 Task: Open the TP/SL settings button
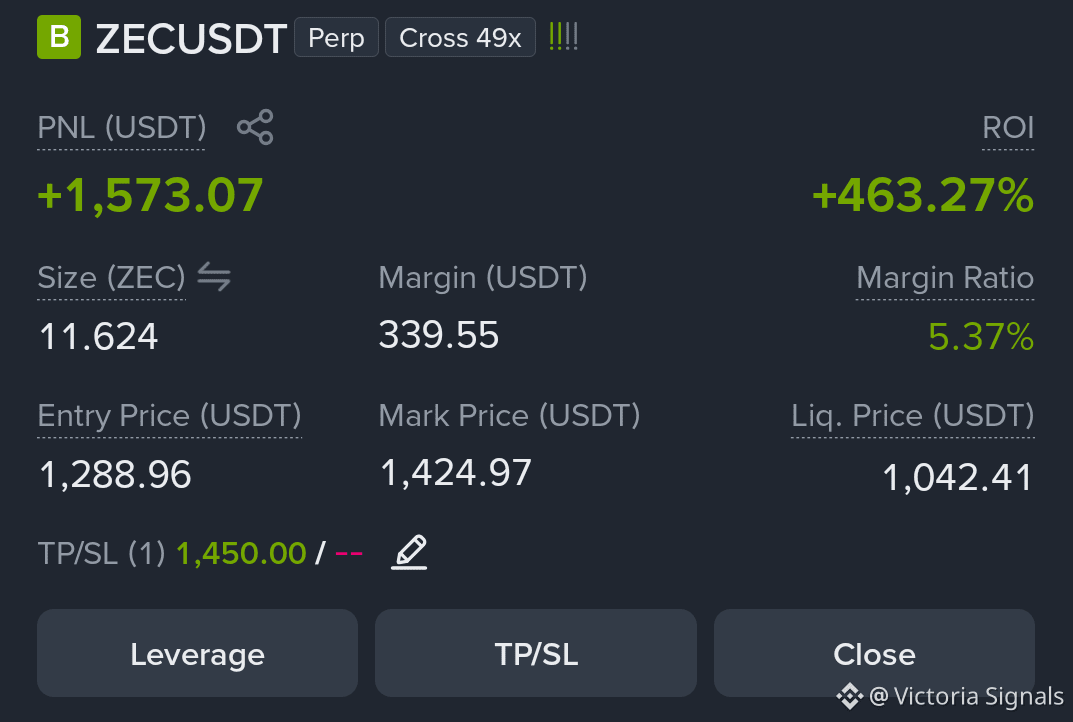click(x=536, y=654)
